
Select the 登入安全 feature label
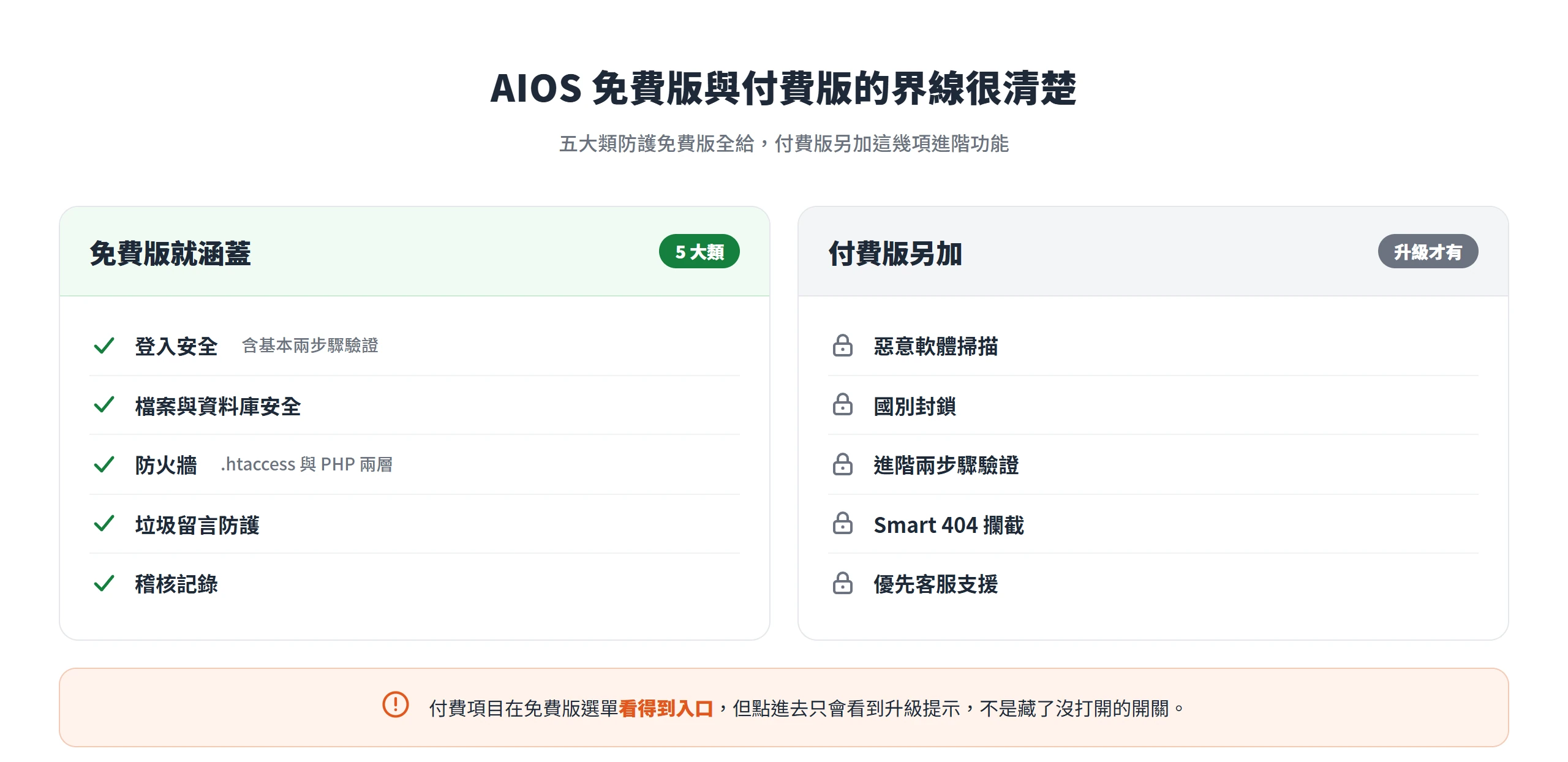176,346
